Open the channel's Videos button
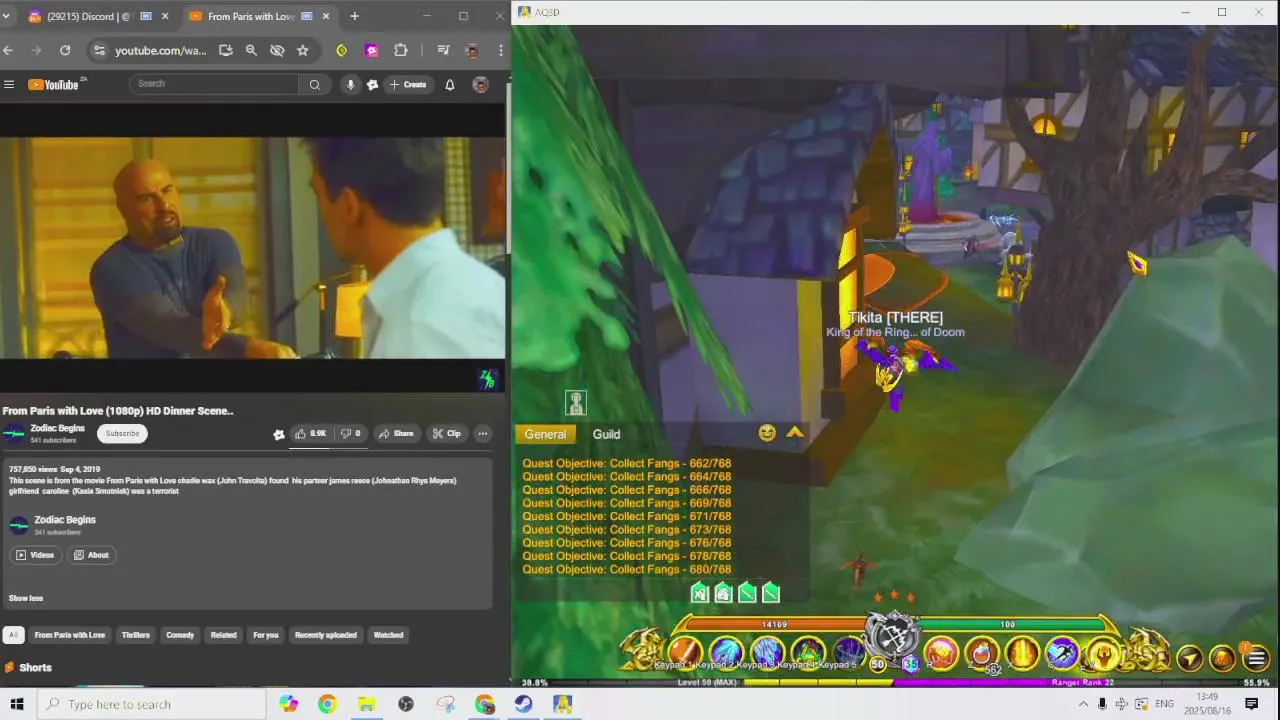This screenshot has width=1280, height=720. pos(35,555)
